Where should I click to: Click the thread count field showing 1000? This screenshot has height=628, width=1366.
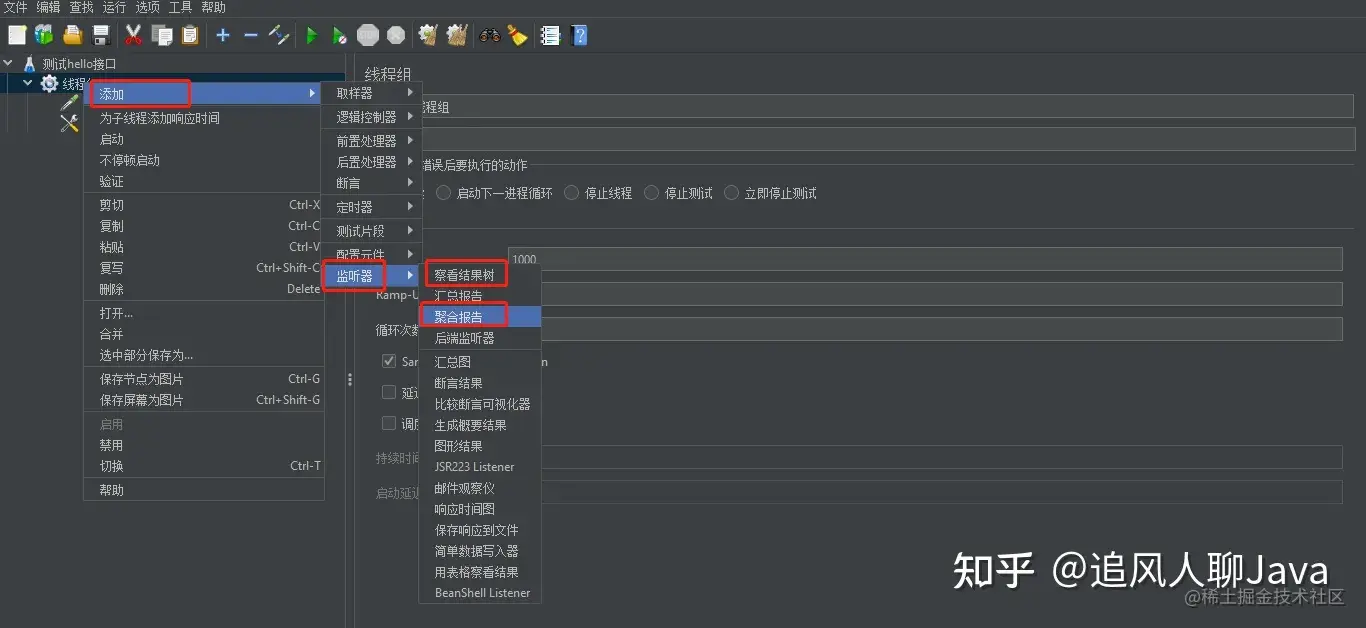tap(925, 259)
